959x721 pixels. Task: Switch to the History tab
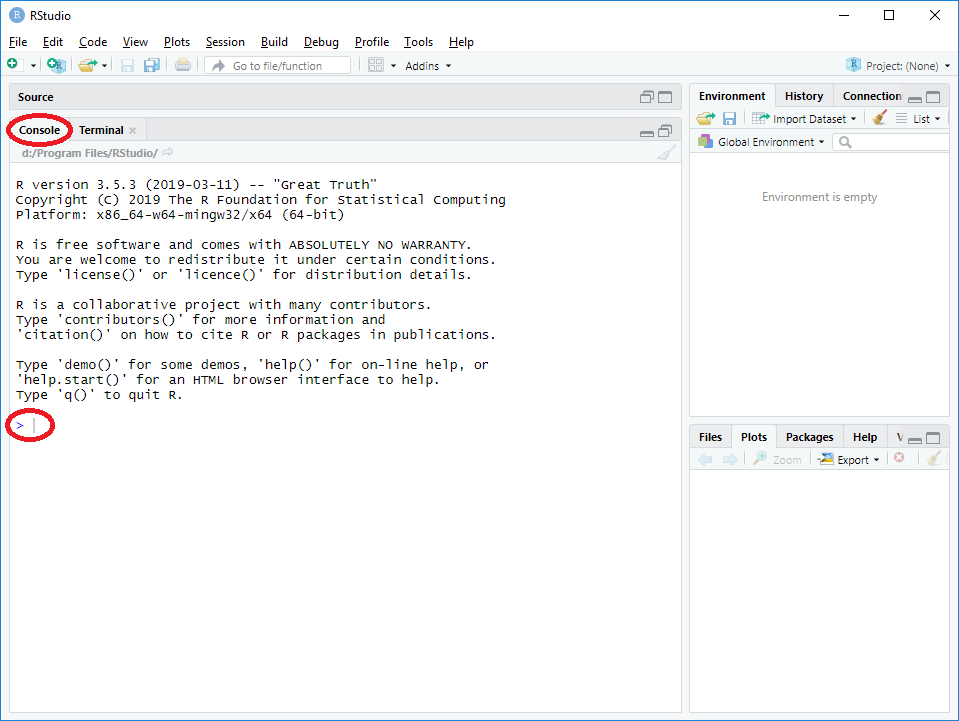(804, 96)
